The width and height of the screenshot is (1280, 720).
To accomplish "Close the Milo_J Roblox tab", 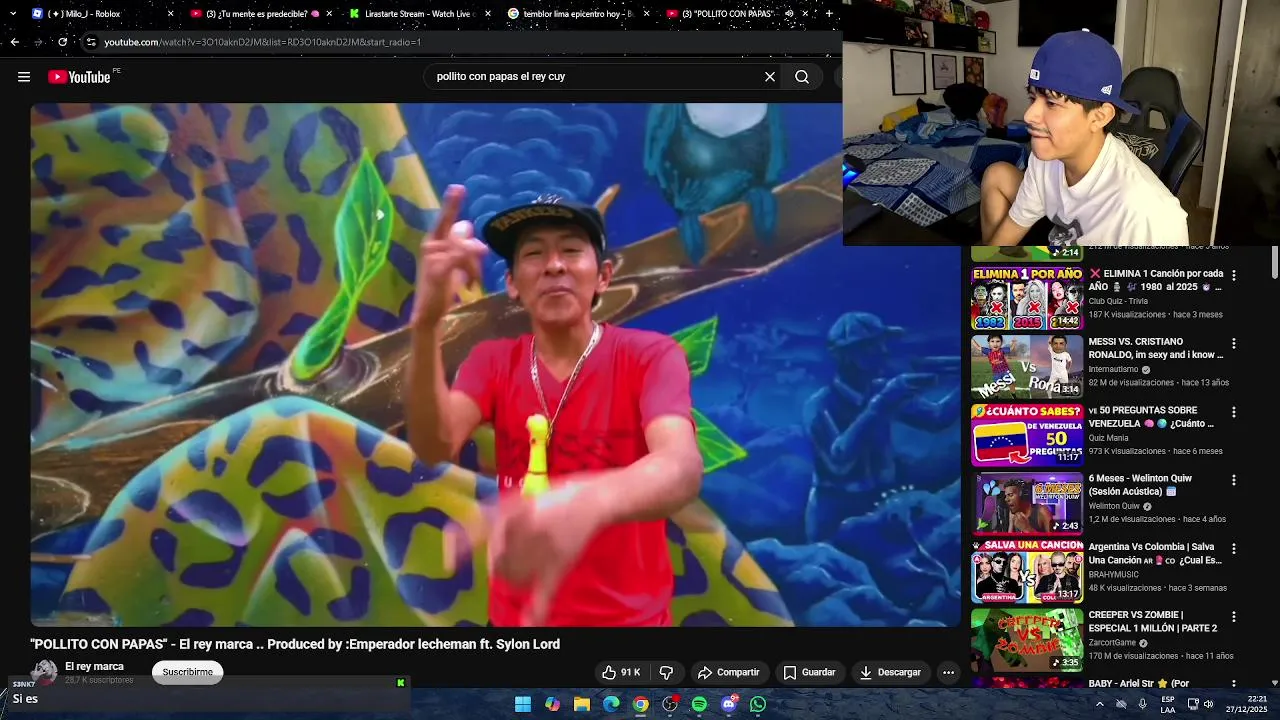I will [170, 14].
